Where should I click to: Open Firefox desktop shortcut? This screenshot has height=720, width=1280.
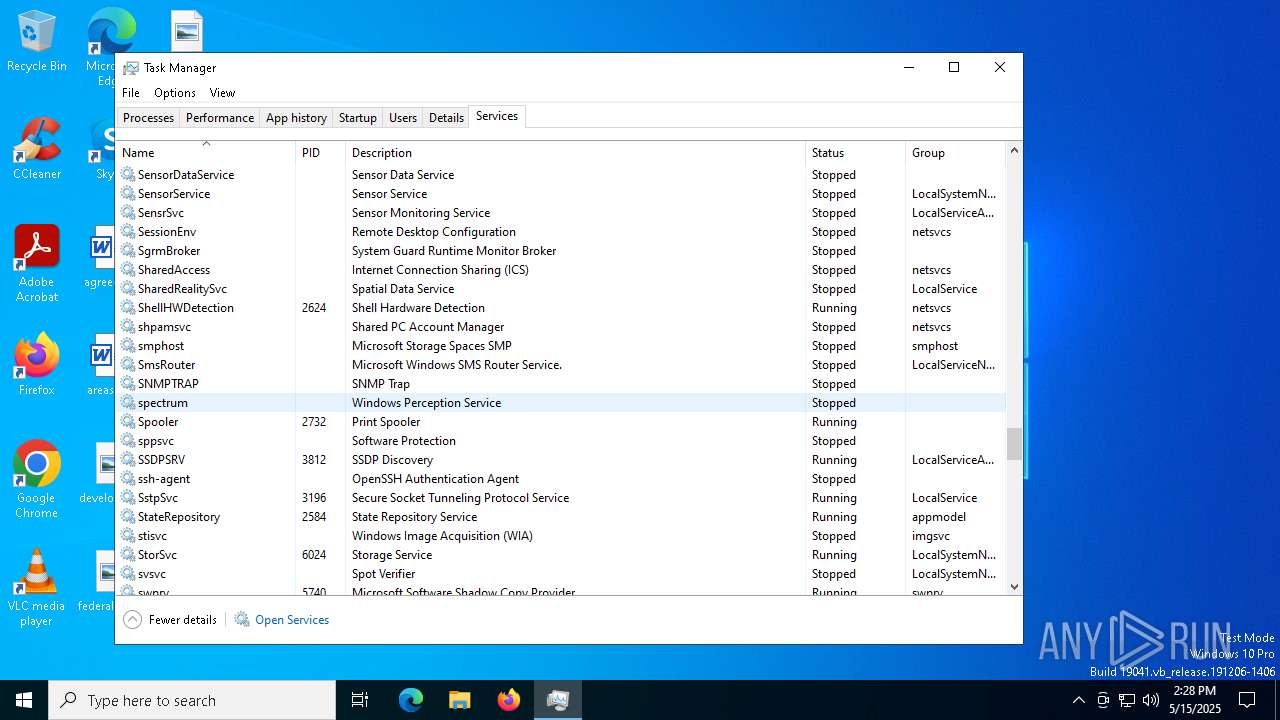pyautogui.click(x=37, y=365)
